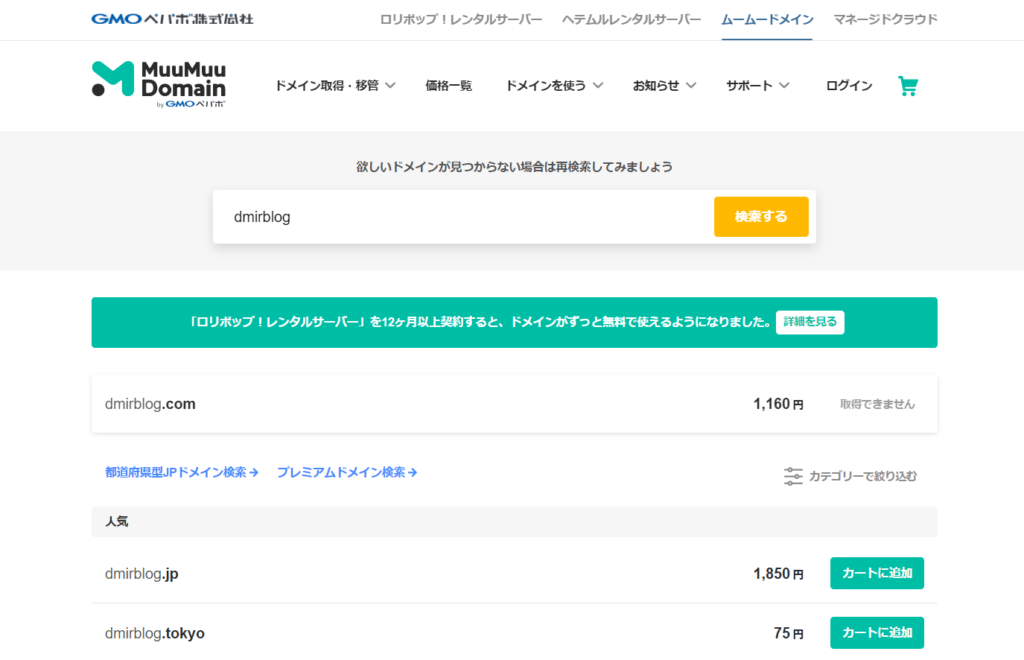This screenshot has height=660, width=1024.
Task: Open the shopping cart icon
Action: pos(907,86)
